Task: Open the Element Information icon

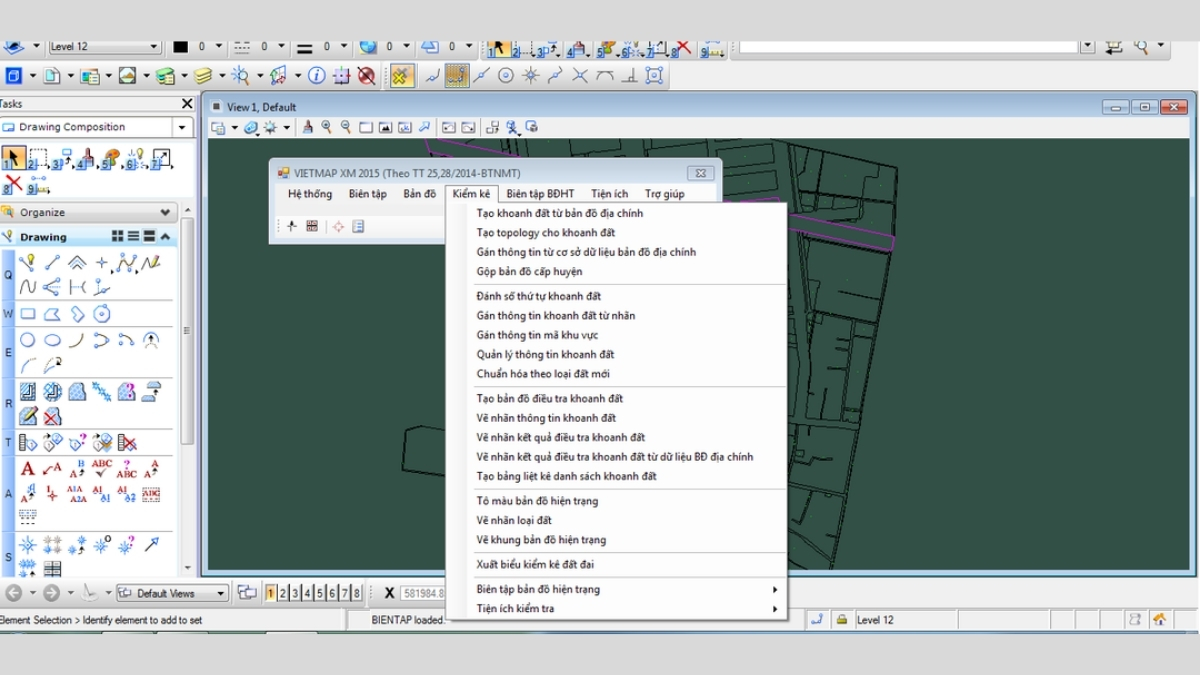Action: click(316, 75)
